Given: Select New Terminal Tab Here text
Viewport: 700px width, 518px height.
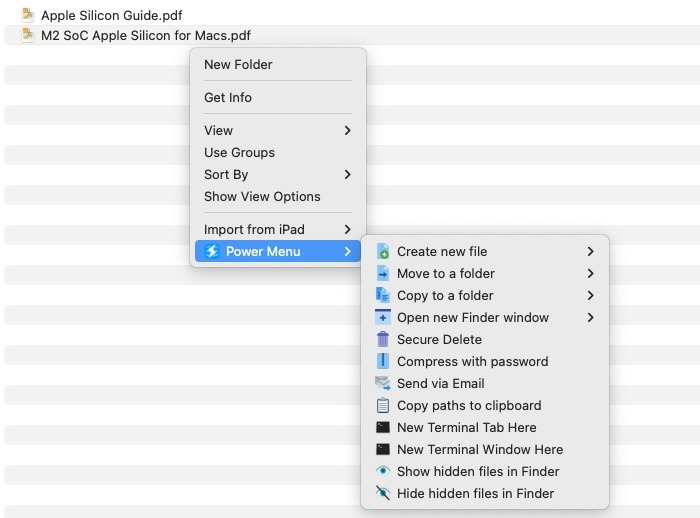Looking at the screenshot, I should pyautogui.click(x=467, y=427).
